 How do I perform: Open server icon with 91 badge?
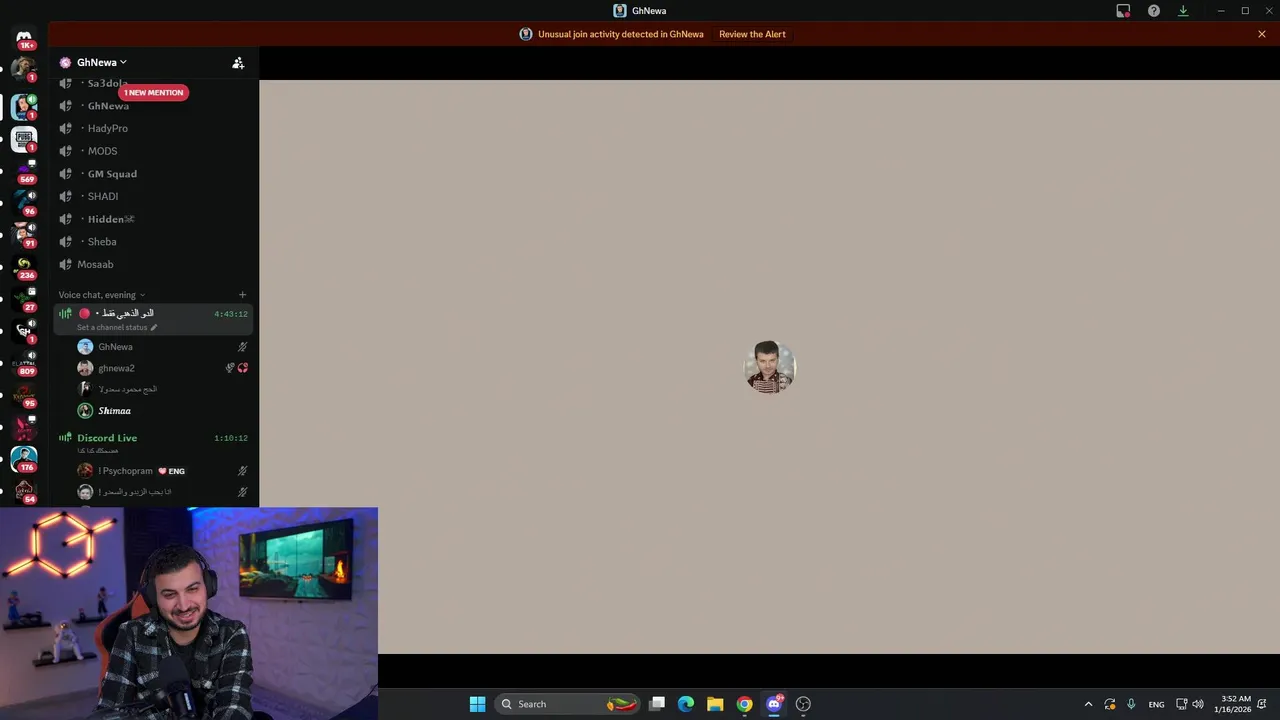(x=24, y=235)
